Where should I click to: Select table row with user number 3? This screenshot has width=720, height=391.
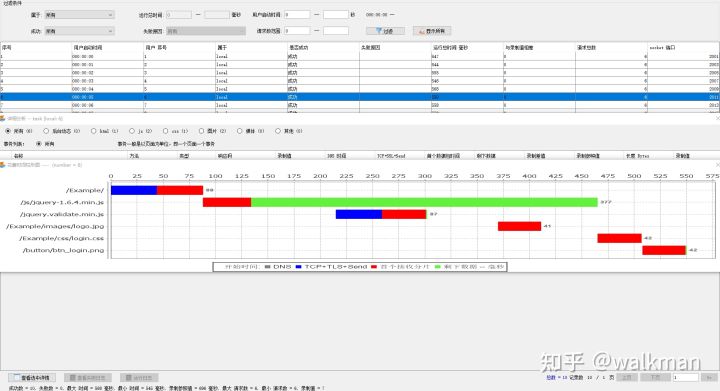[x=360, y=73]
